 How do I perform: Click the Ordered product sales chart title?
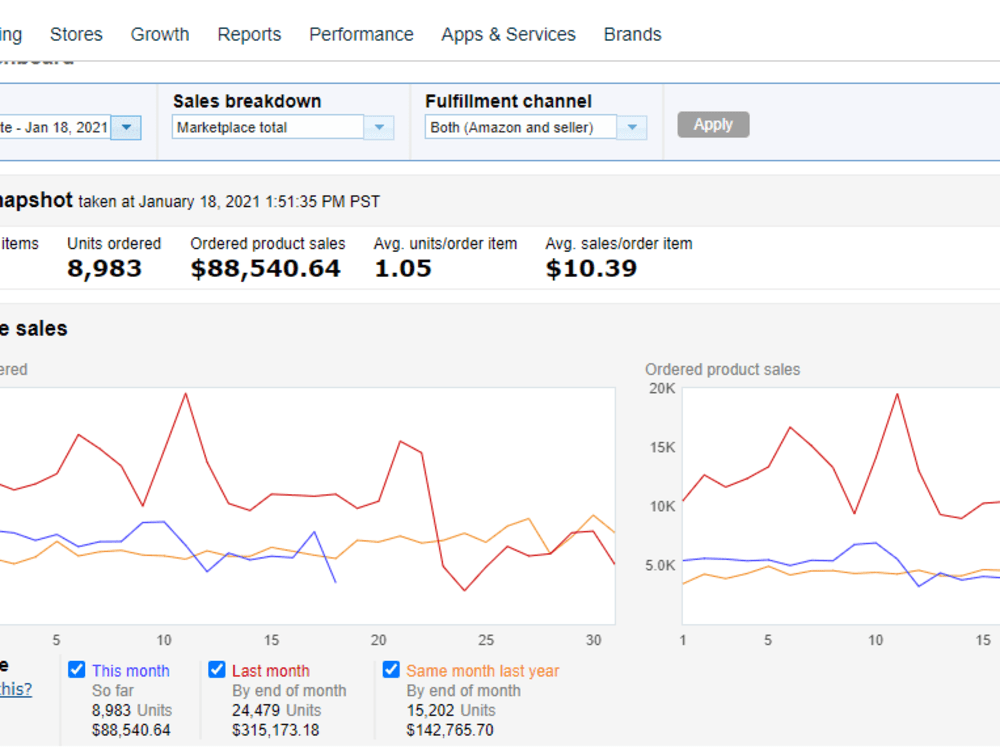tap(723, 369)
